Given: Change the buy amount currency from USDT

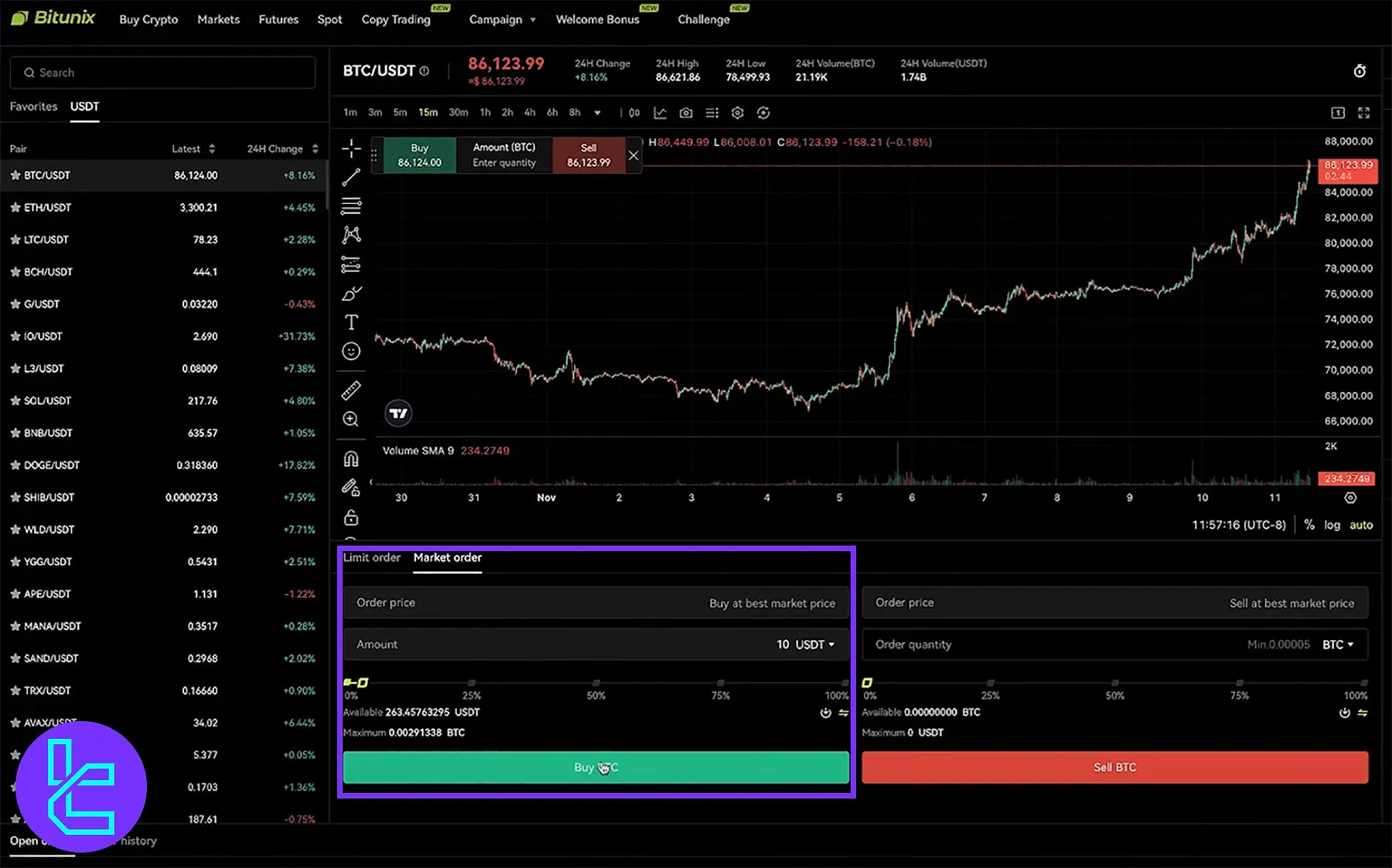Looking at the screenshot, I should [815, 645].
